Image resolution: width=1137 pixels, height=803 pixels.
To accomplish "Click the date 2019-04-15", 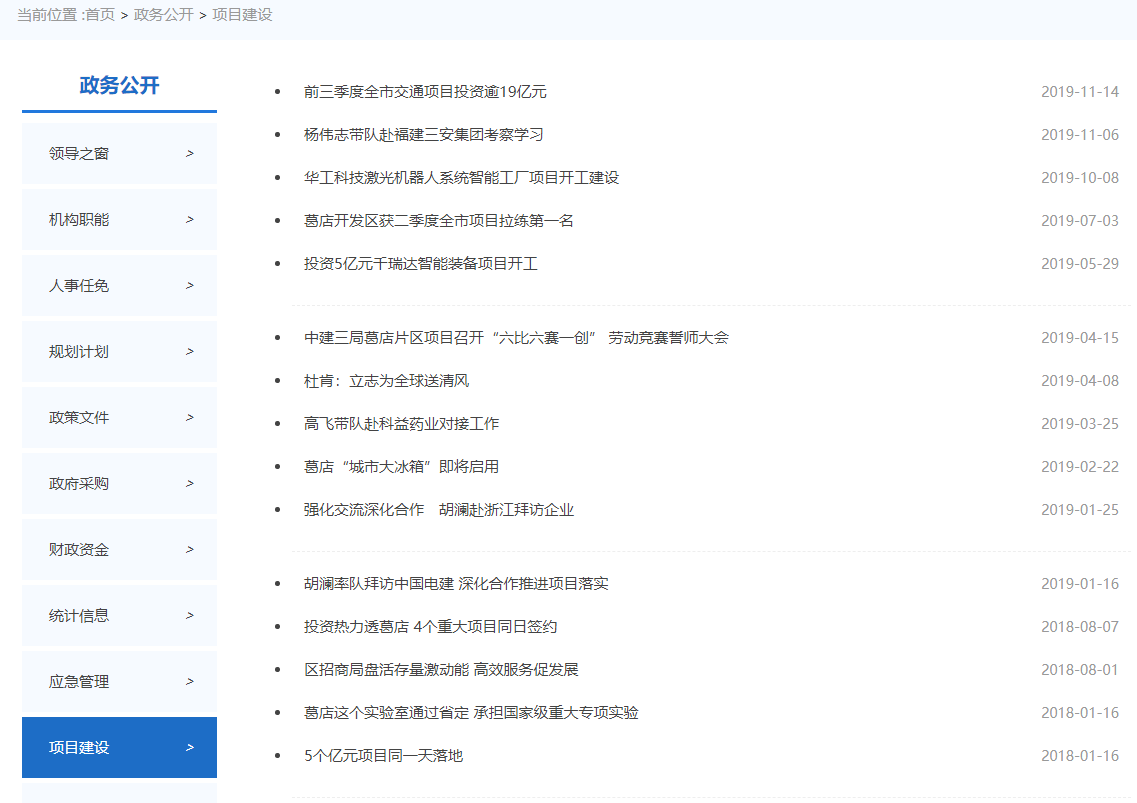I will pyautogui.click(x=1080, y=337).
